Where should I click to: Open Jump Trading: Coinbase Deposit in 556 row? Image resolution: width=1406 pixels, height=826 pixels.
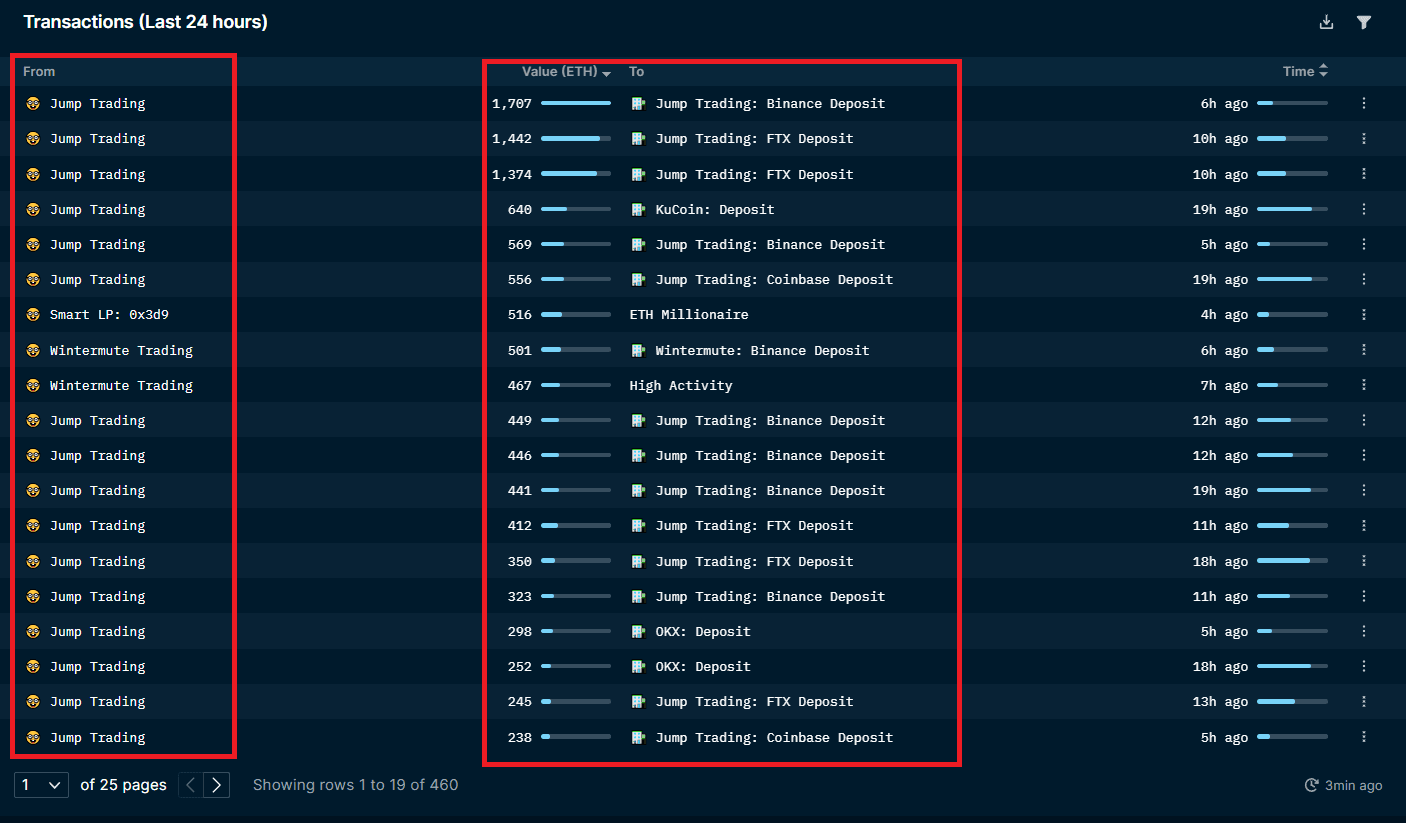click(x=774, y=279)
